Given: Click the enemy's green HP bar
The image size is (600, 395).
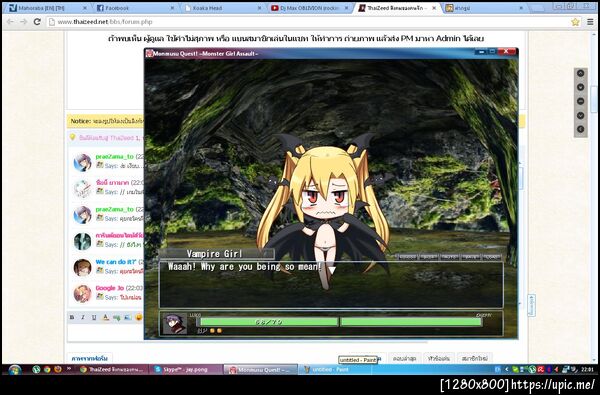Looking at the screenshot, I should click(x=411, y=322).
